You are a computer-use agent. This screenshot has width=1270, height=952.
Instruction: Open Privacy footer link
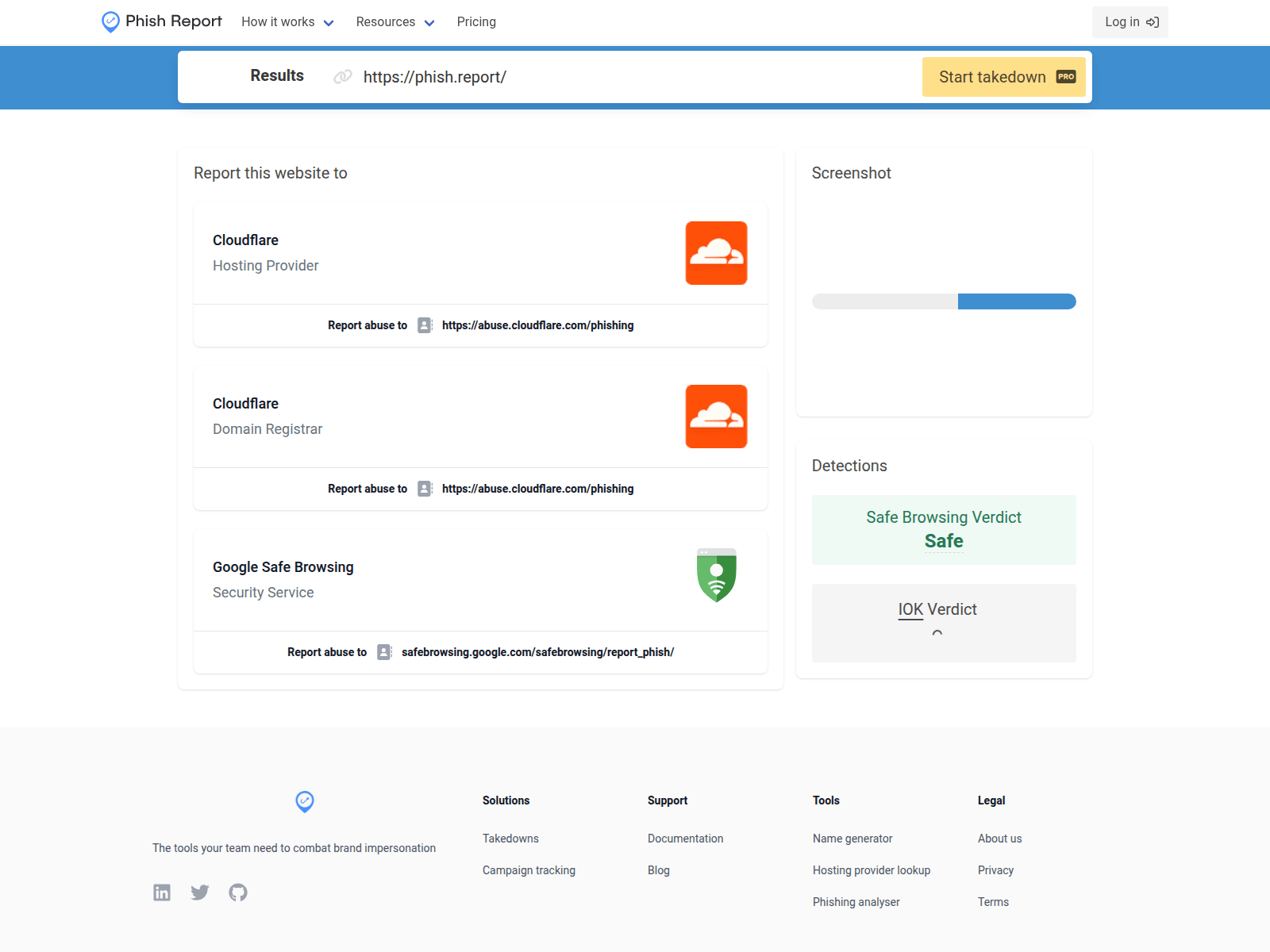click(996, 870)
